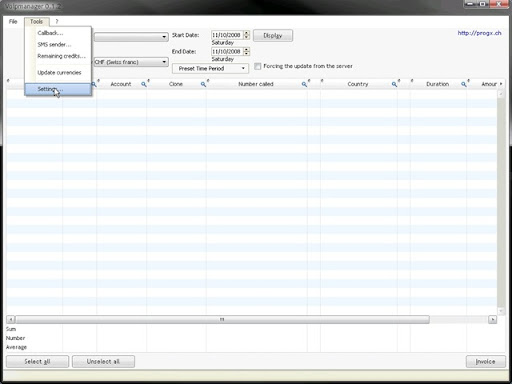
Task: Click the search icon beside Account column
Action: pyautogui.click(x=144, y=84)
